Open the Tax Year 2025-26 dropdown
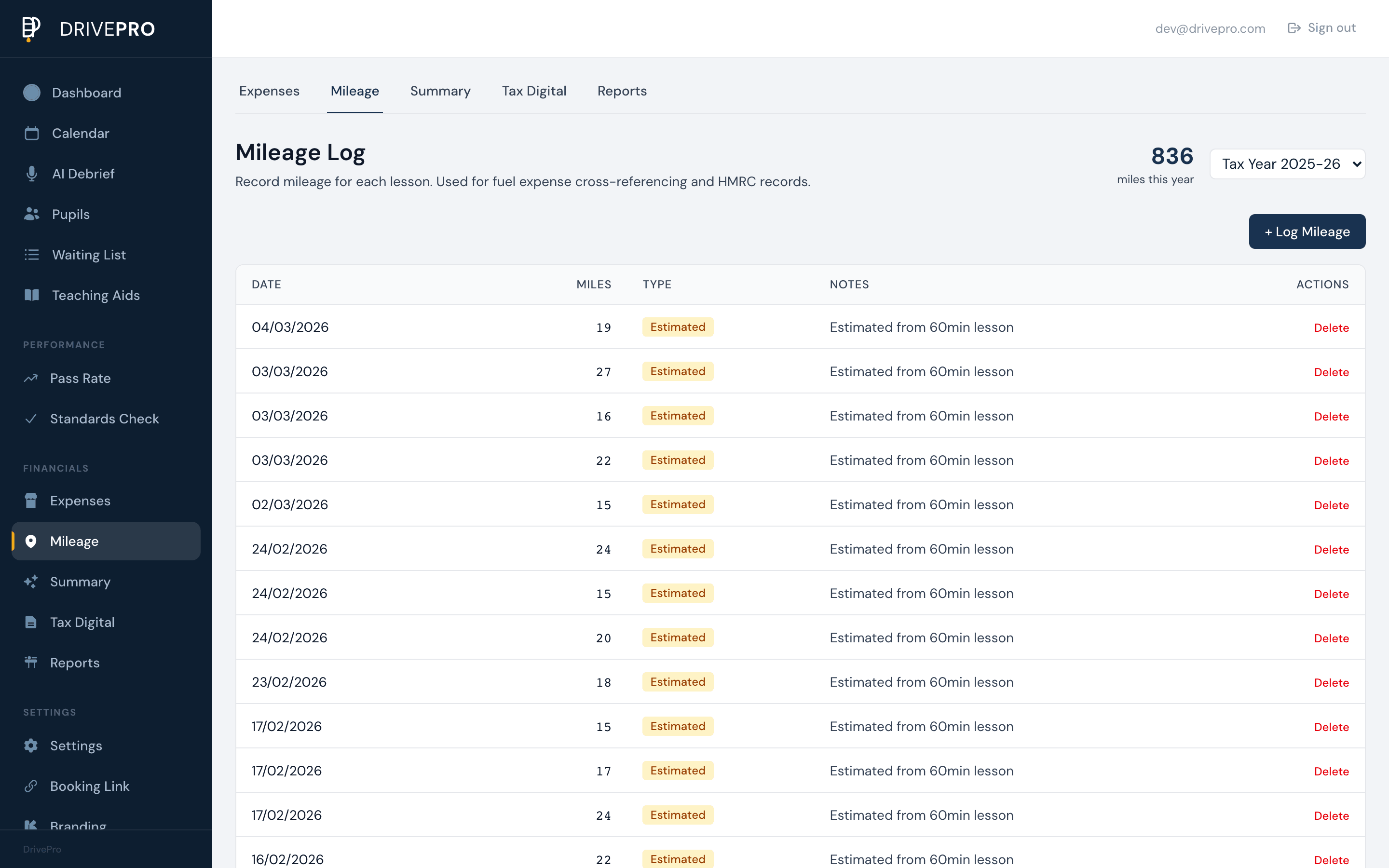Screen dimensions: 1389x868 coord(1287,163)
